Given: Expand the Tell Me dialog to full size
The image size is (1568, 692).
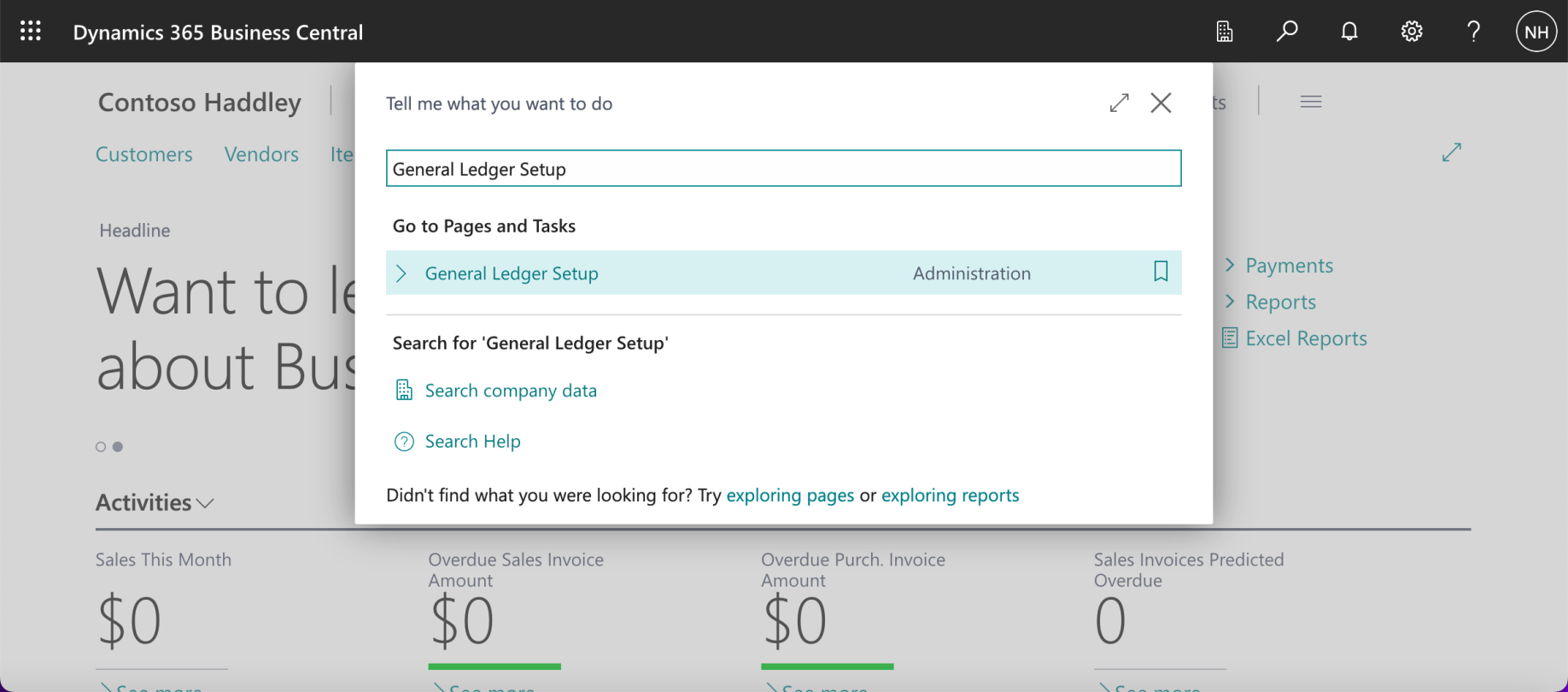Looking at the screenshot, I should point(1120,103).
